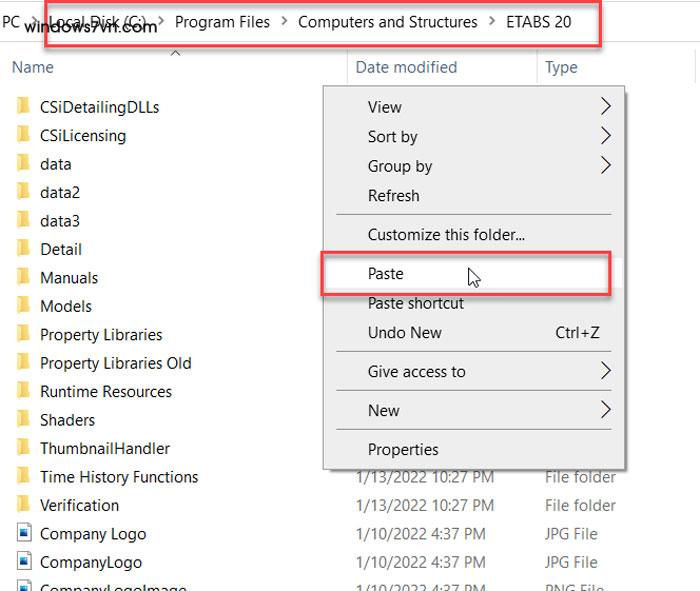Select Refresh in the context menu
700x591 pixels.
tap(393, 196)
